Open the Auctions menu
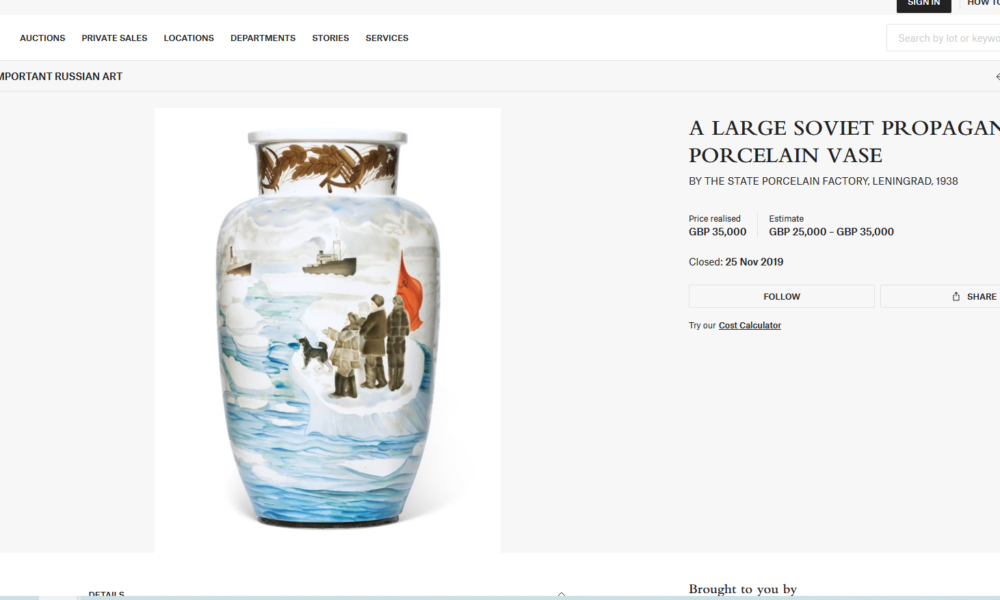Screen dimensions: 1000x600 pyautogui.click(x=42, y=38)
